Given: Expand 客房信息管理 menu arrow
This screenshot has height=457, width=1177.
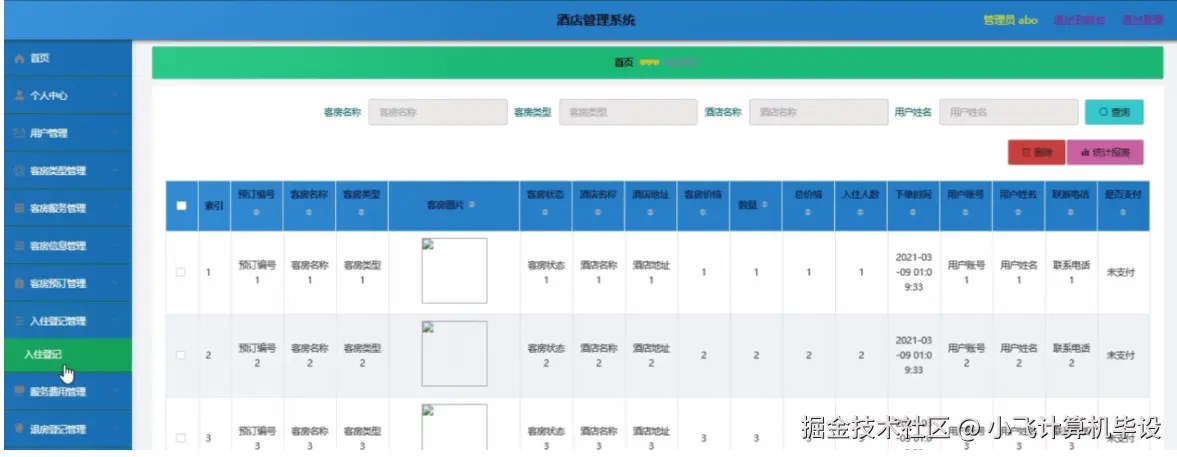Looking at the screenshot, I should 116,246.
